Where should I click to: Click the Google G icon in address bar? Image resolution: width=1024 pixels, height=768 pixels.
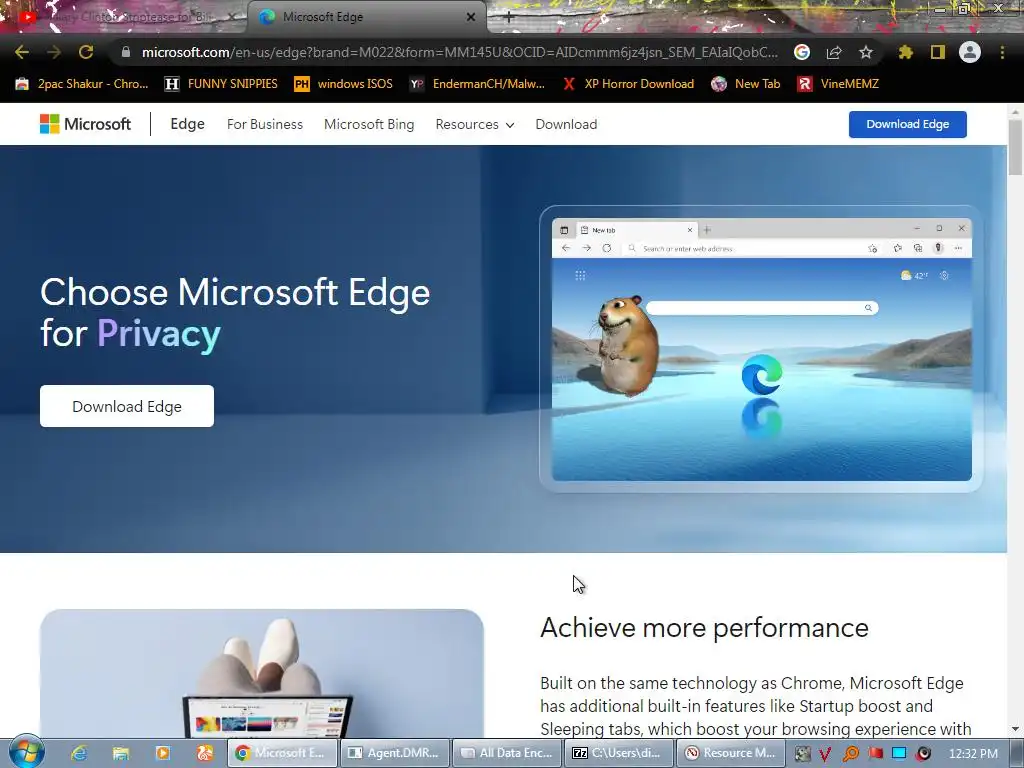pos(802,52)
